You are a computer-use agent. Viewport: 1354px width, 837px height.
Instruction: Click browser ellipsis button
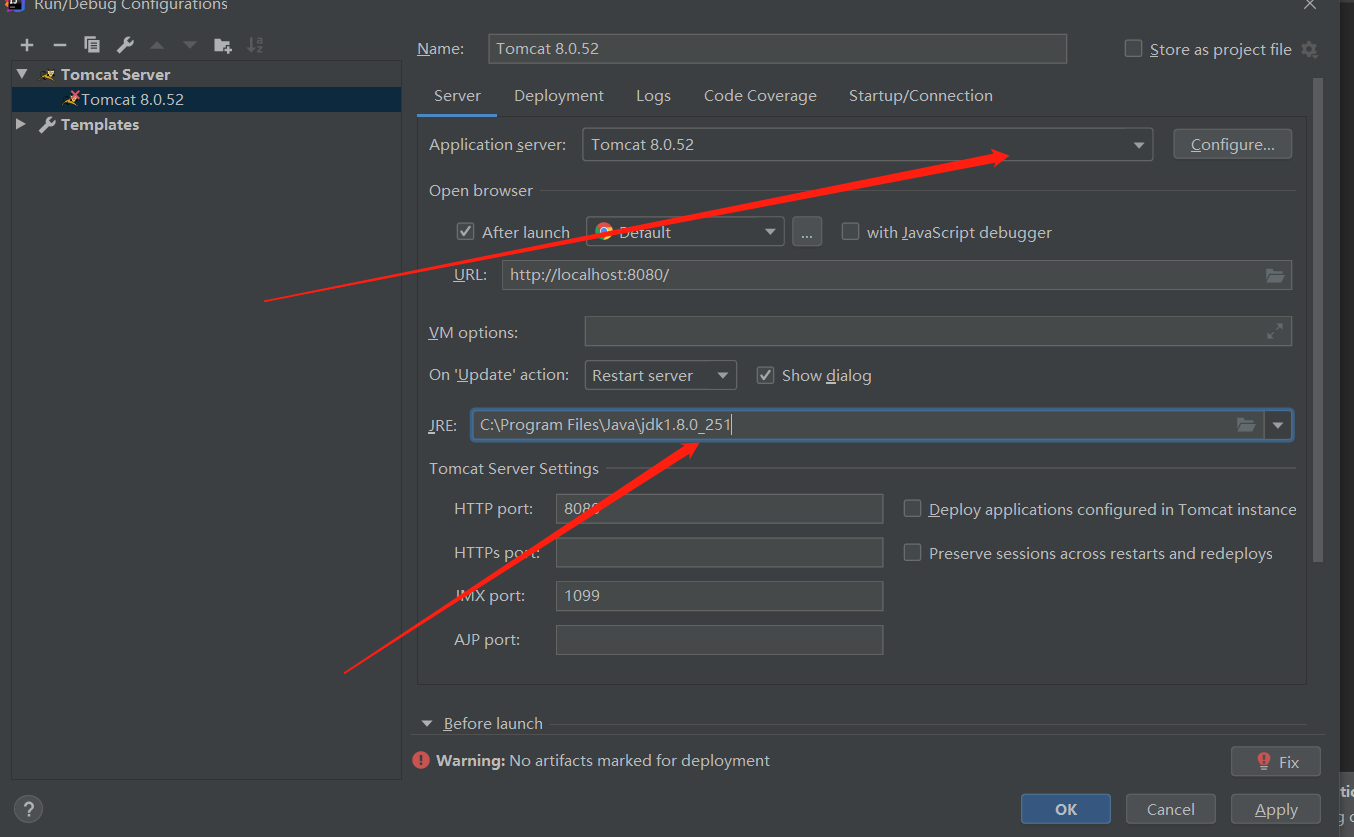point(807,232)
